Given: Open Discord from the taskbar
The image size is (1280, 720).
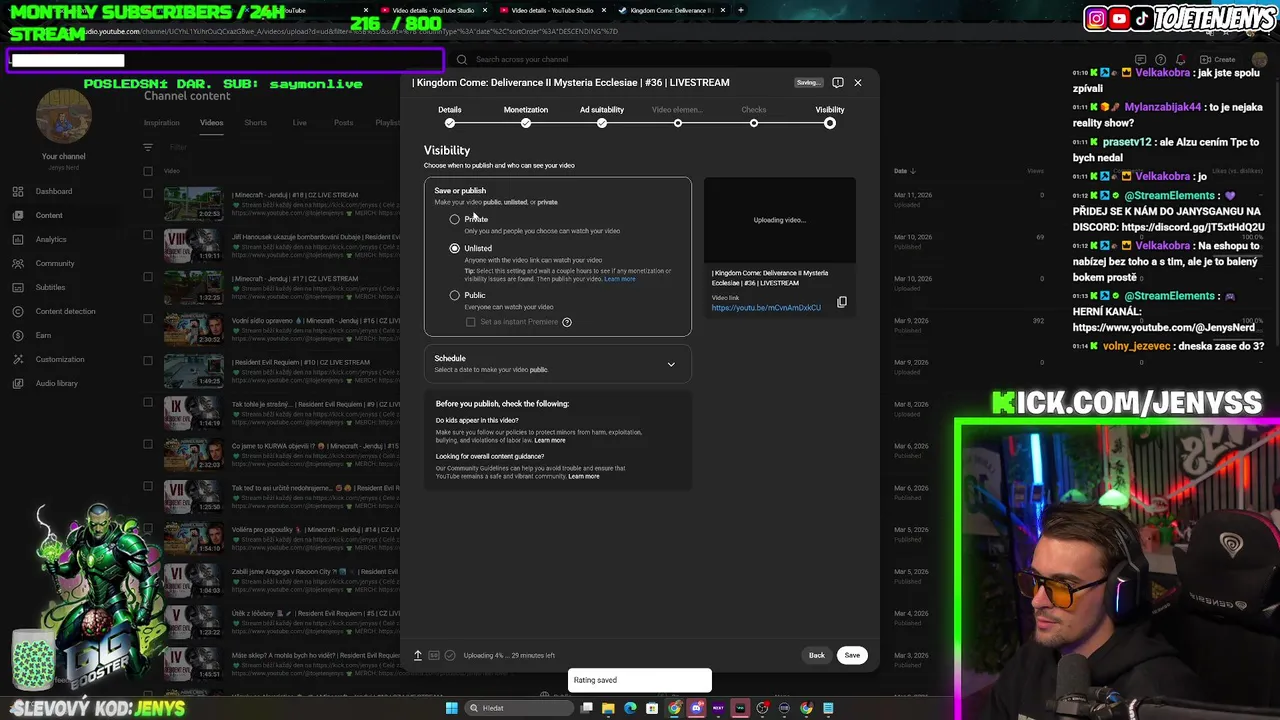Looking at the screenshot, I should (696, 708).
